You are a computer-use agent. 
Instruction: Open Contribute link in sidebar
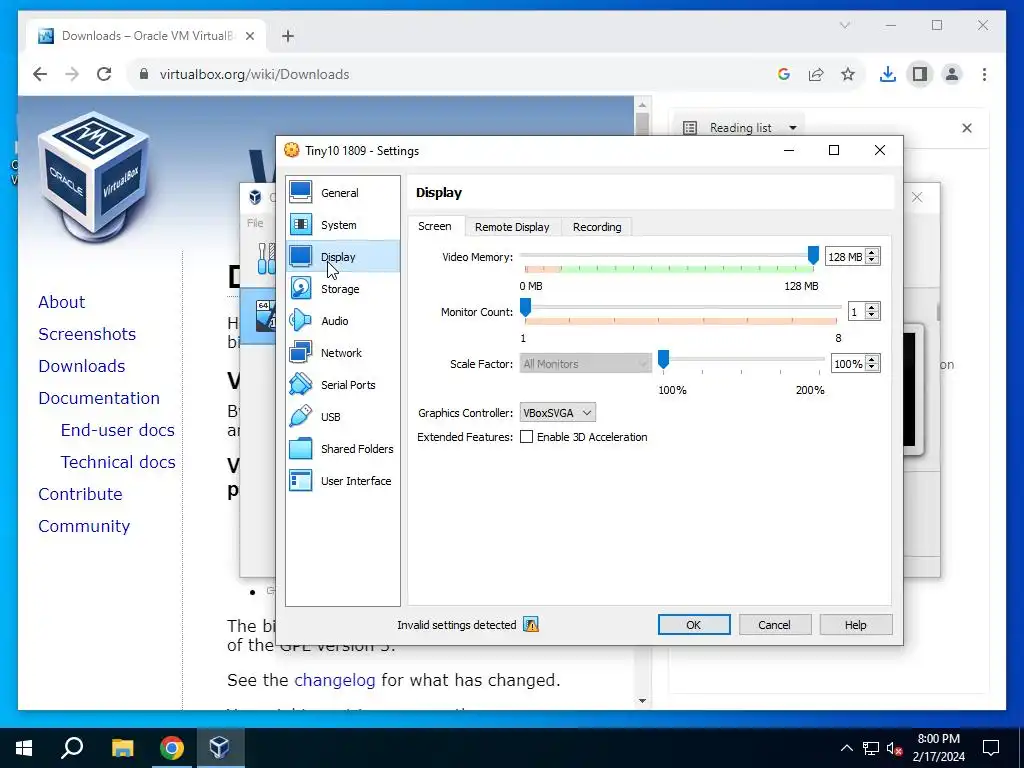[x=80, y=494]
